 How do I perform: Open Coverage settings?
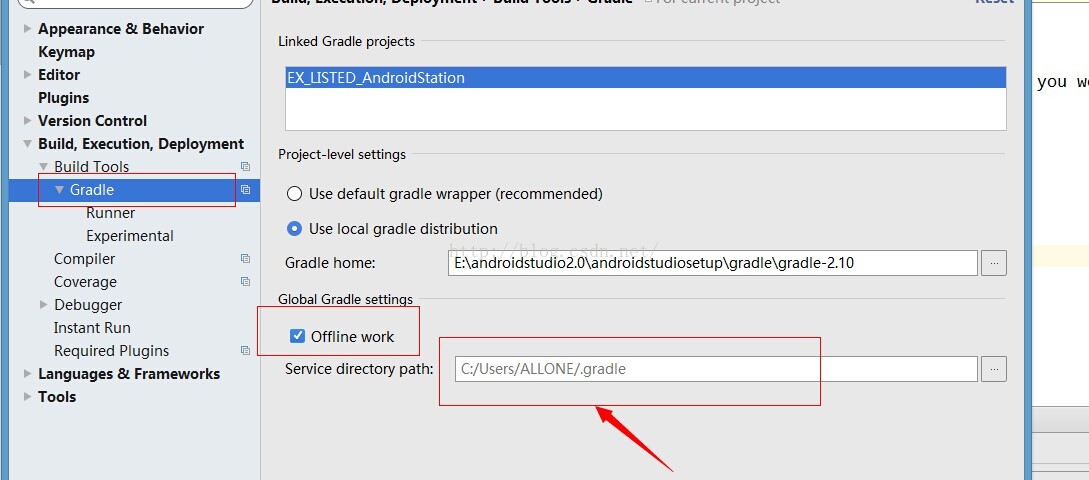pyautogui.click(x=85, y=281)
